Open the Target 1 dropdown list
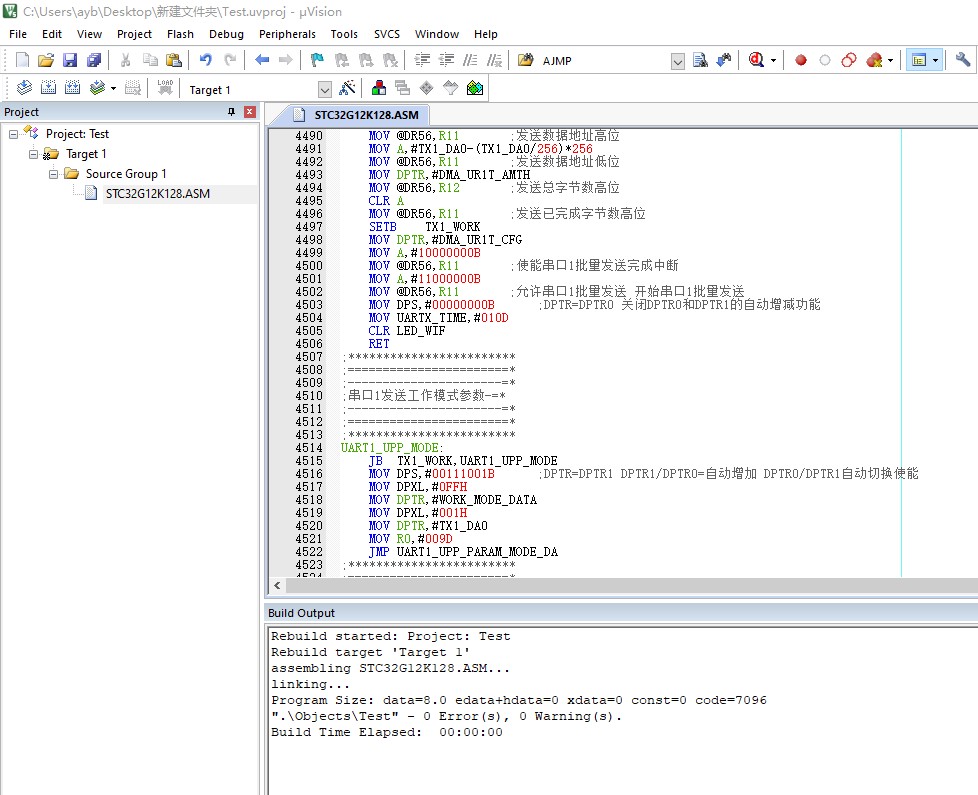Viewport: 978px width, 795px height. 324,89
